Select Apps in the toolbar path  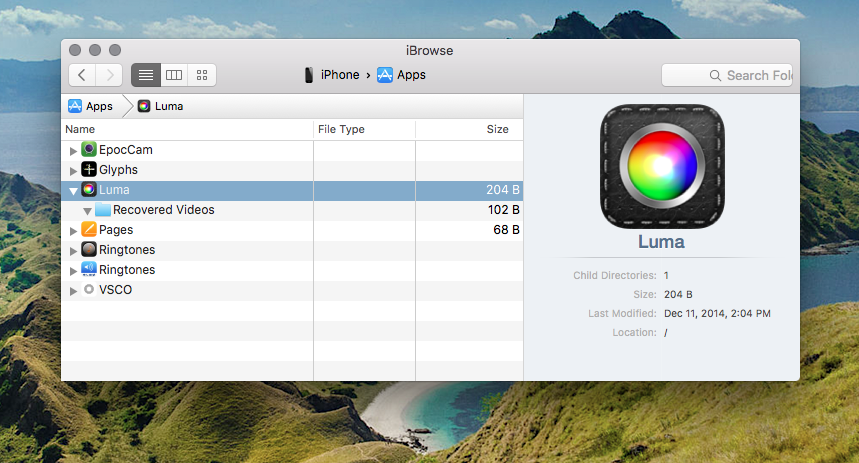tap(411, 75)
